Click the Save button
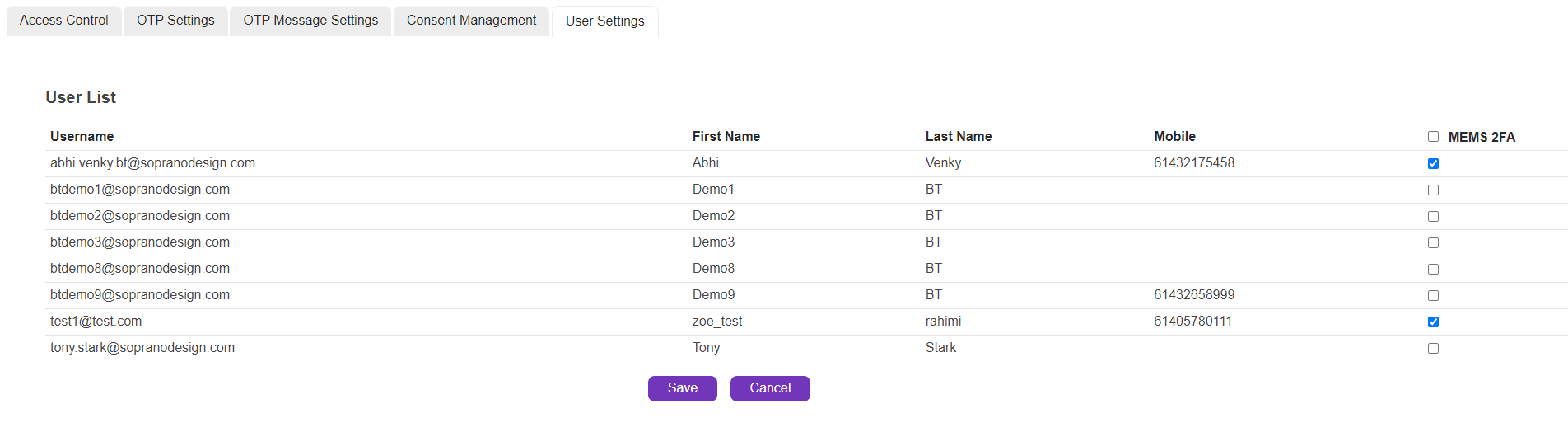1568x432 pixels. (x=682, y=388)
